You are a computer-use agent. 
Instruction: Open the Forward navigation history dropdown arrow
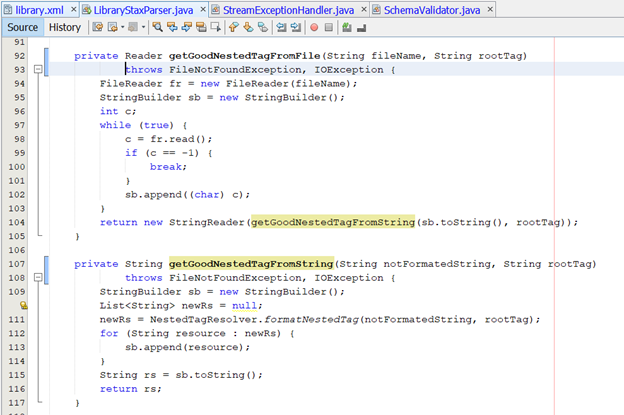143,27
